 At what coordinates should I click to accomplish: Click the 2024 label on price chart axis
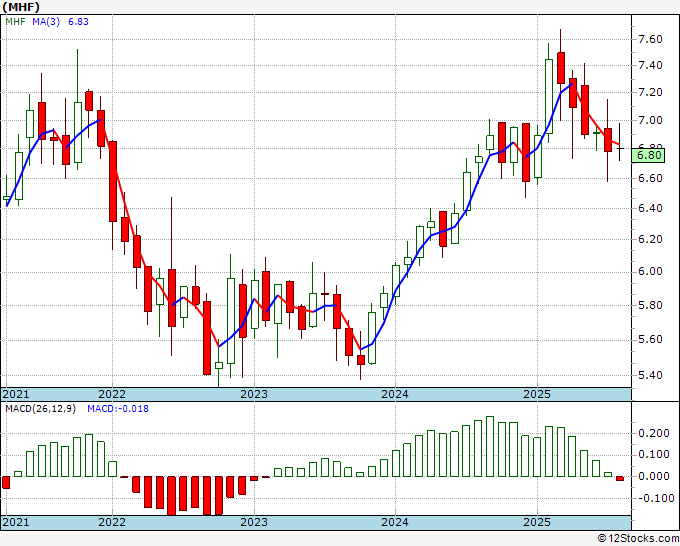coord(395,394)
